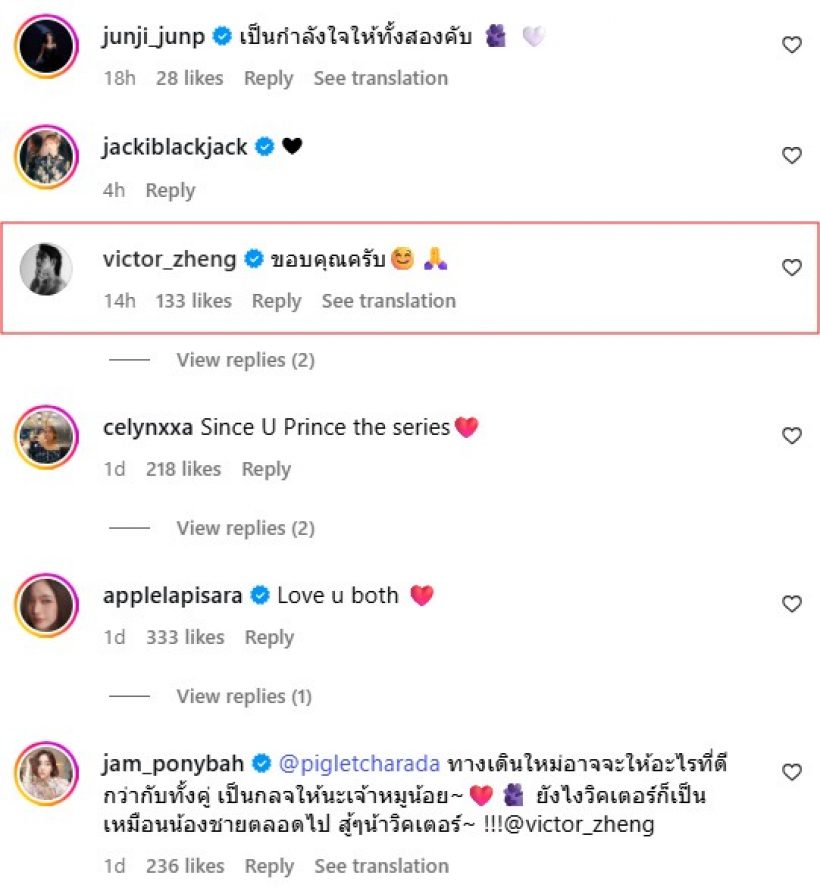Viewport: 820px width, 894px height.
Task: Click victor_zheng's profile avatar
Action: (x=47, y=269)
